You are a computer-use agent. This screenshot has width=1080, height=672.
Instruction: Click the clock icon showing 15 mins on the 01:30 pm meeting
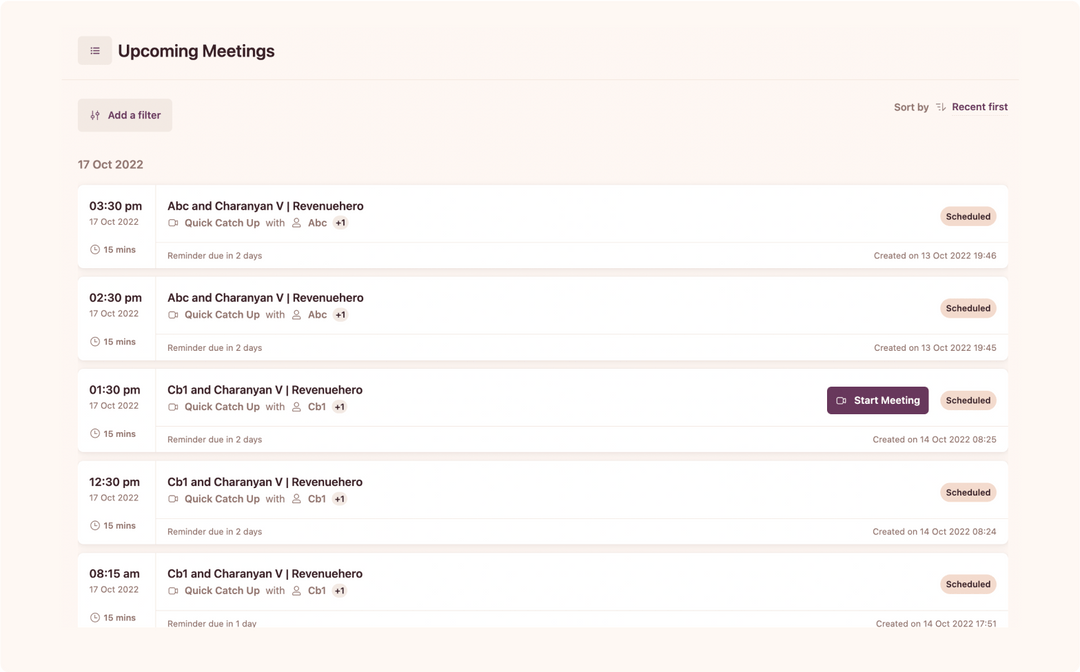pos(93,433)
